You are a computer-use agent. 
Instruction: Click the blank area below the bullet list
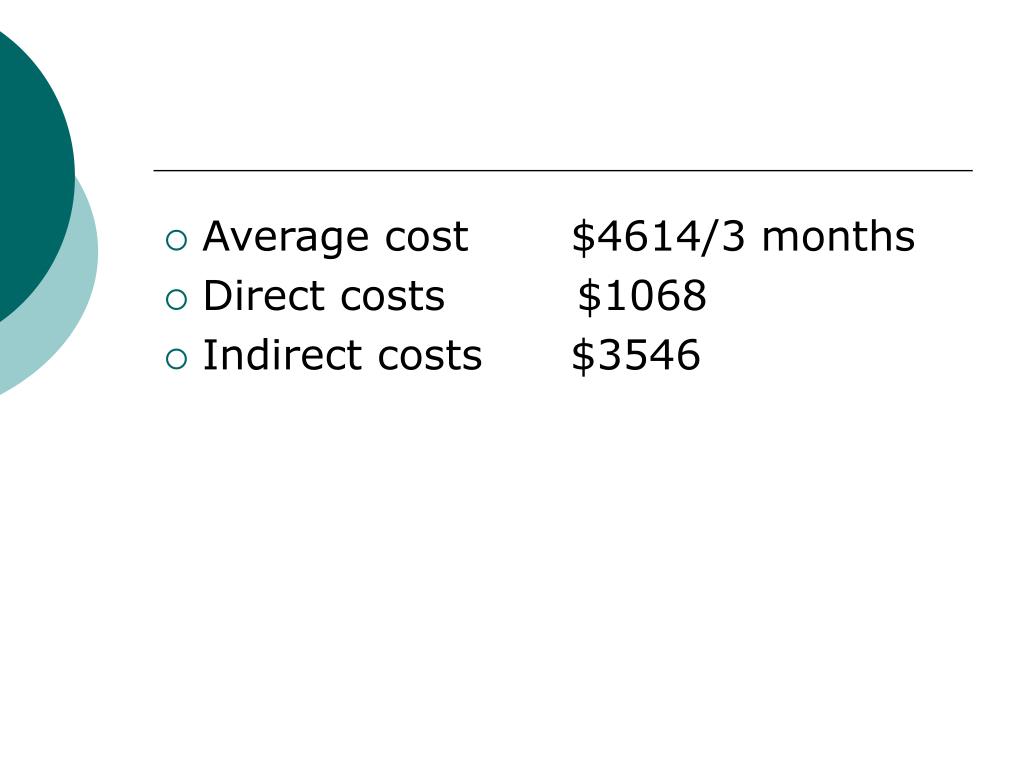(563, 555)
